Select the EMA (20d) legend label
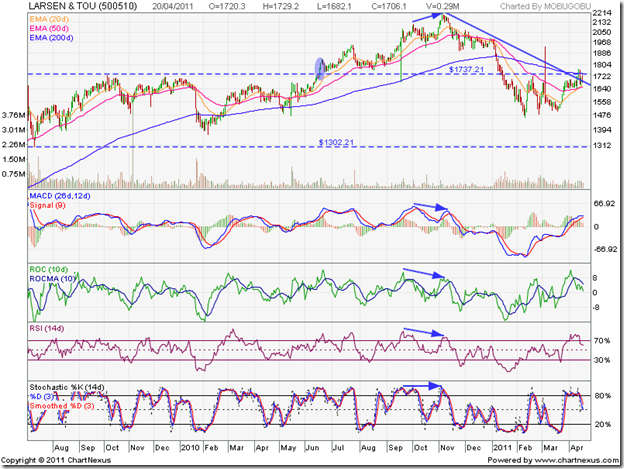Screen dimensions: 624x469 pyautogui.click(x=49, y=19)
